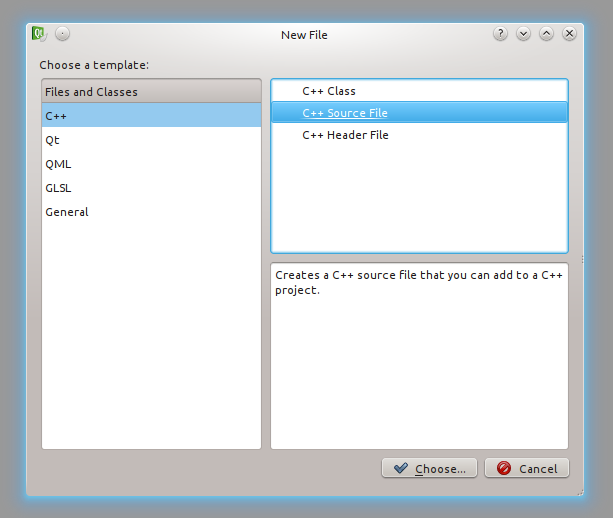Viewport: 613px width, 518px height.
Task: Select the C++ Class template
Action: tap(329, 91)
